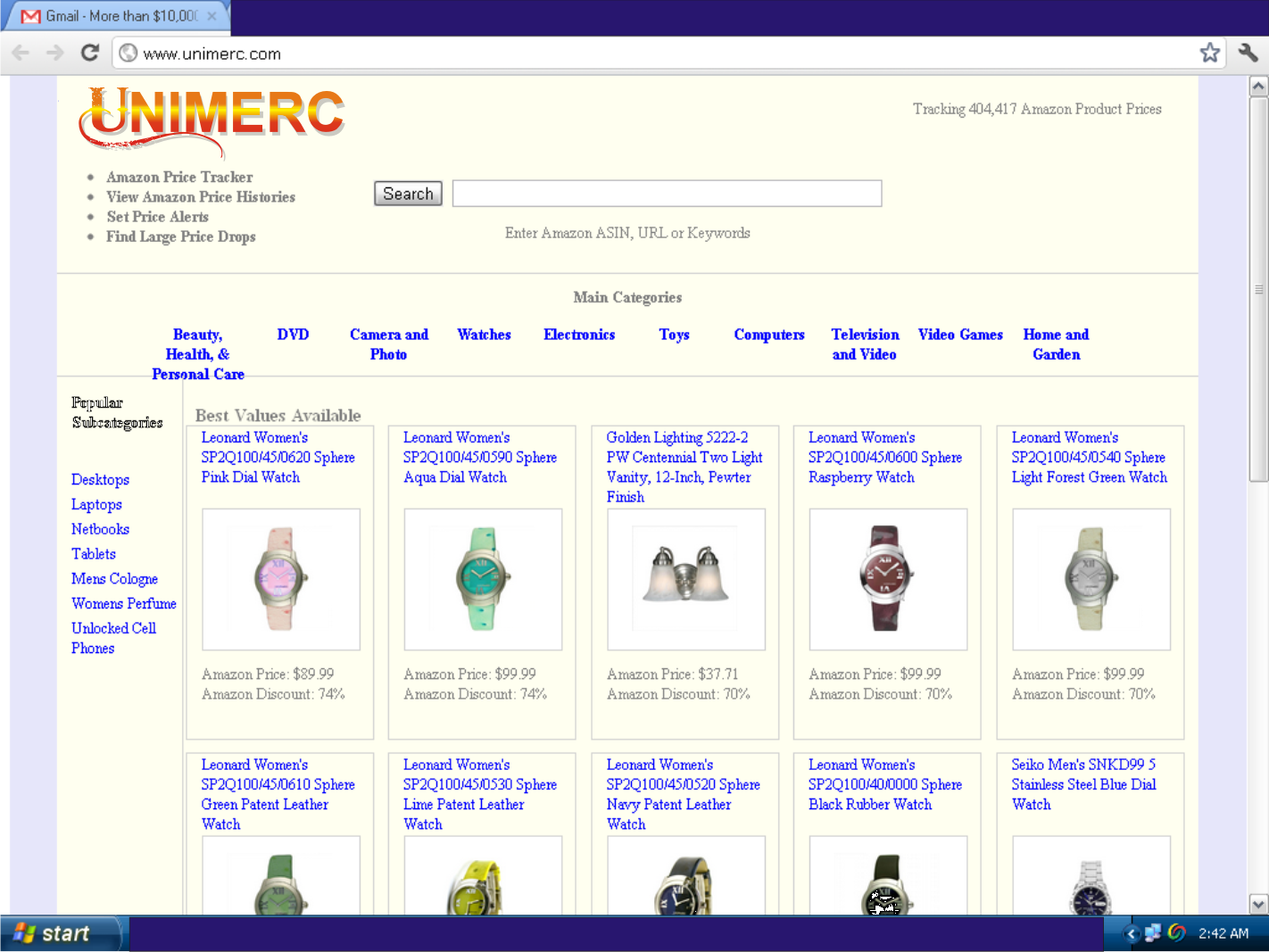Close the Gmail browser tab
1269x952 pixels.
pyautogui.click(x=211, y=16)
